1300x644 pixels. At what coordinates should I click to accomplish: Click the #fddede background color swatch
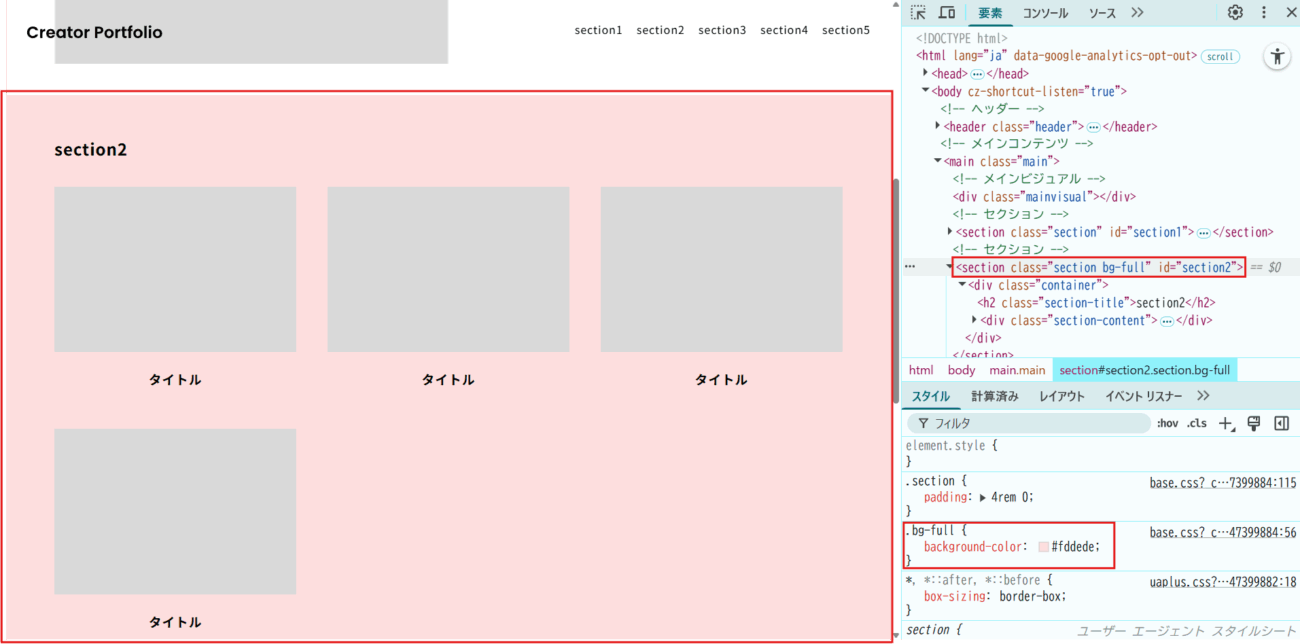click(x=1043, y=547)
